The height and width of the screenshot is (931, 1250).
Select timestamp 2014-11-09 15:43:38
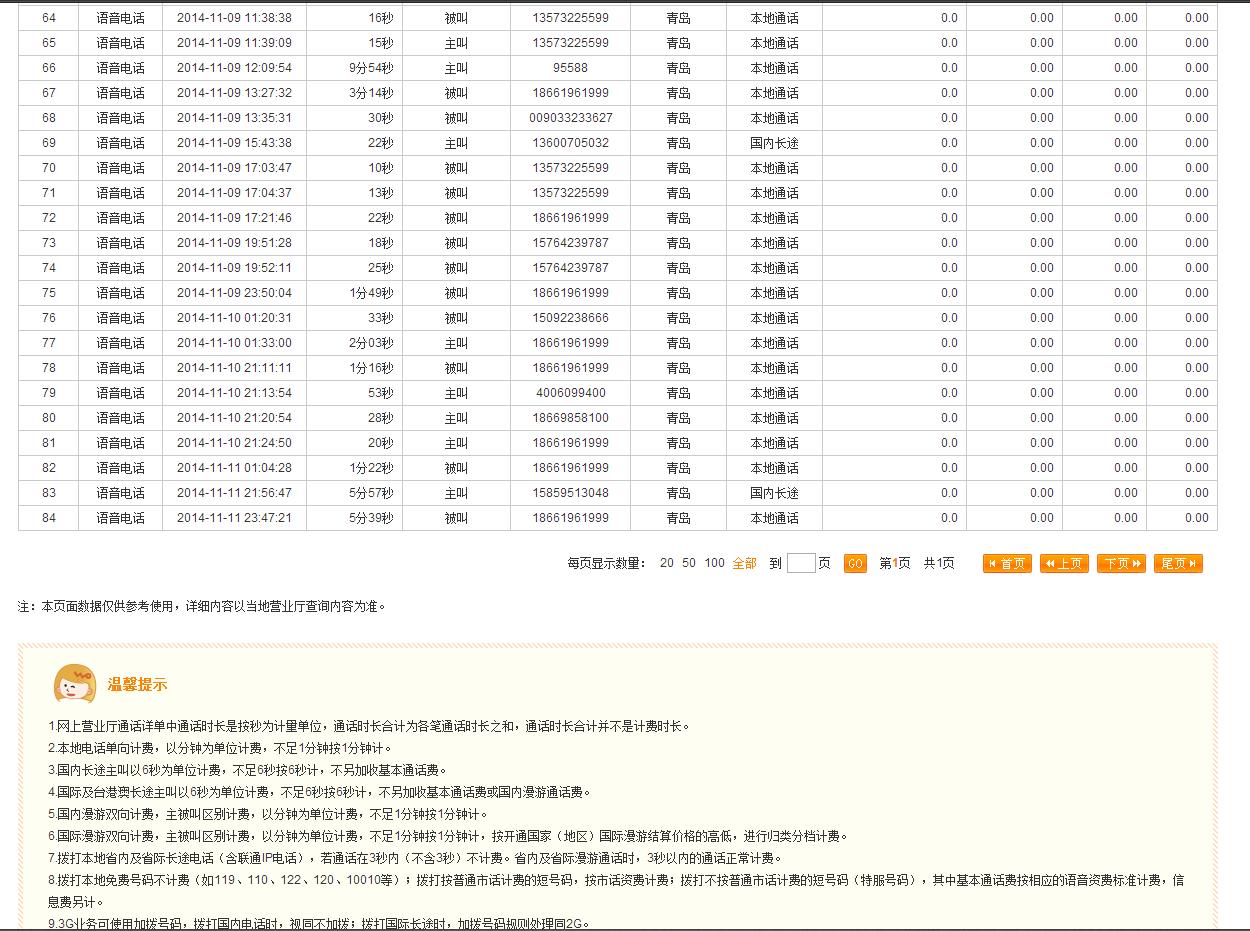coord(234,143)
